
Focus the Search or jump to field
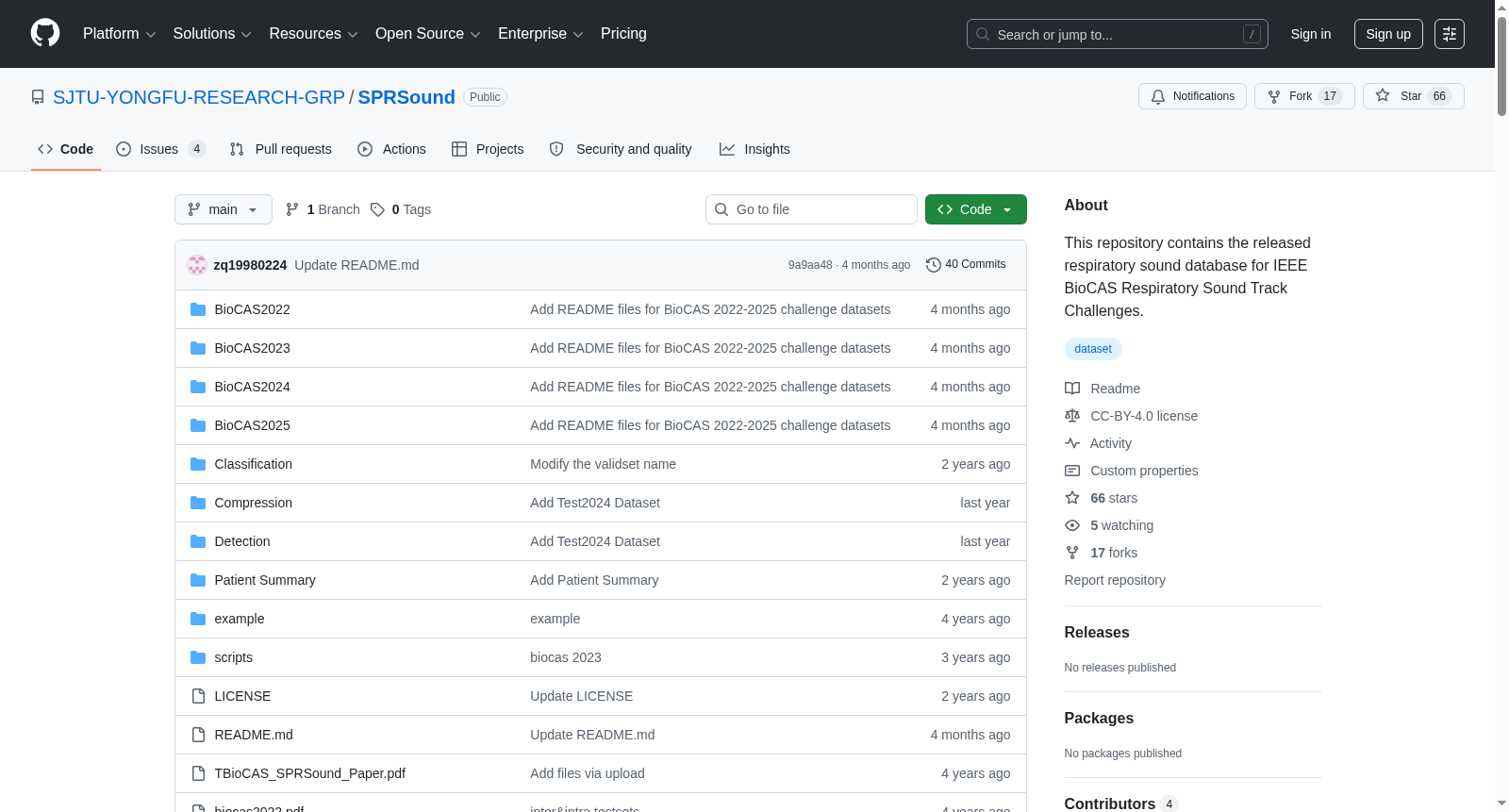(x=1118, y=34)
